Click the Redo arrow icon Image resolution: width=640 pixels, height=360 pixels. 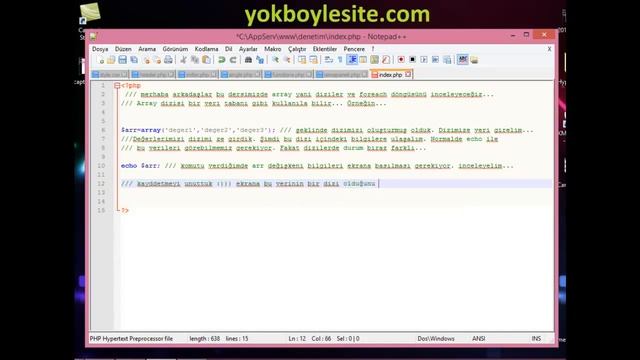pos(233,60)
